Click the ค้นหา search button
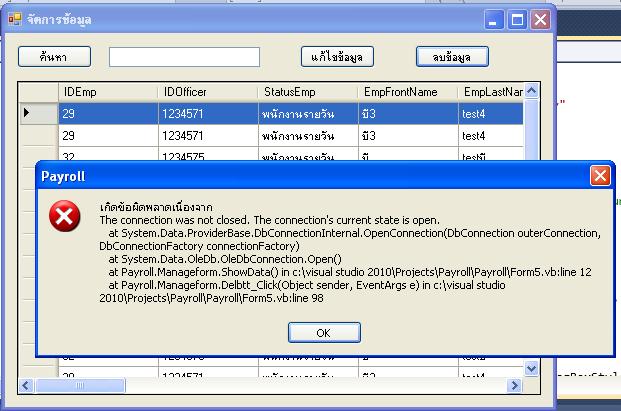Viewport: 621px width, 411px height. point(54,57)
